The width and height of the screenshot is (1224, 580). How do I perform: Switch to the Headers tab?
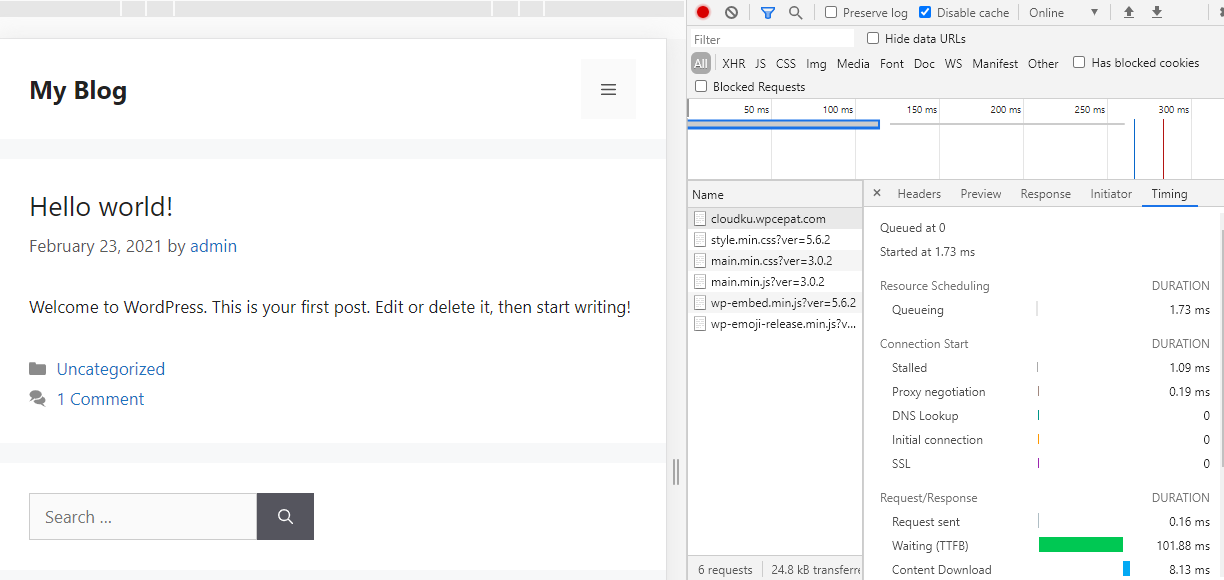919,194
